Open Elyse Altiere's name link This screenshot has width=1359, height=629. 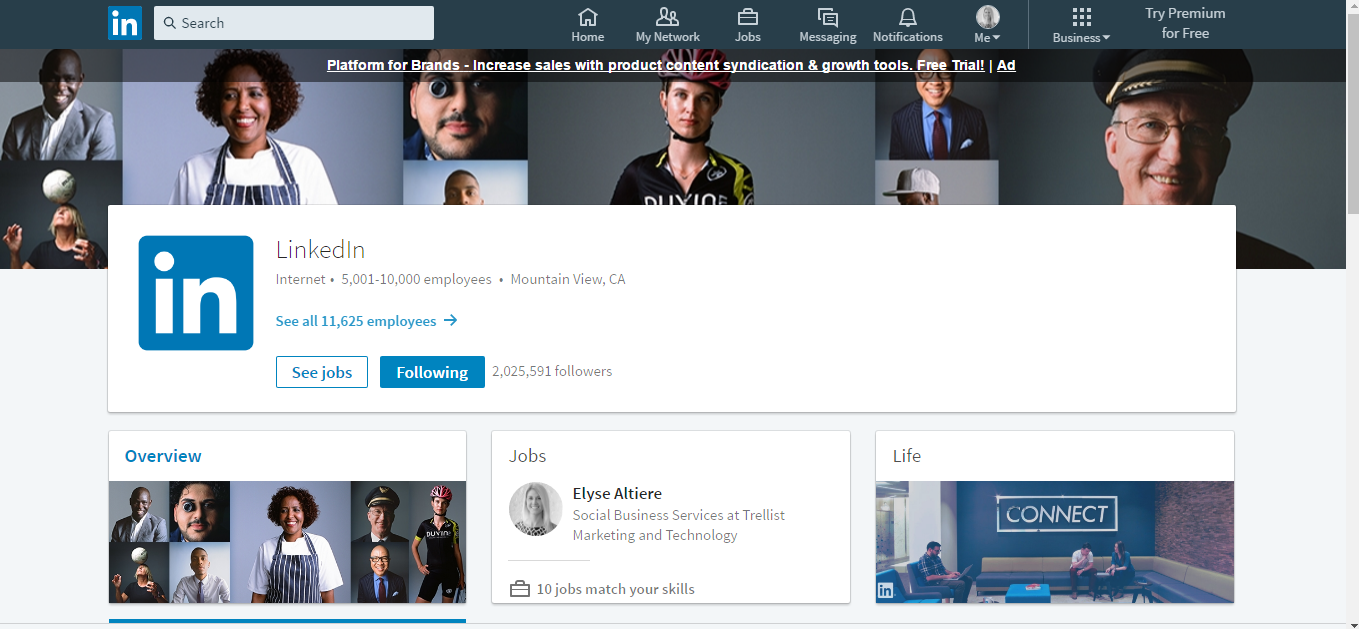click(x=617, y=493)
